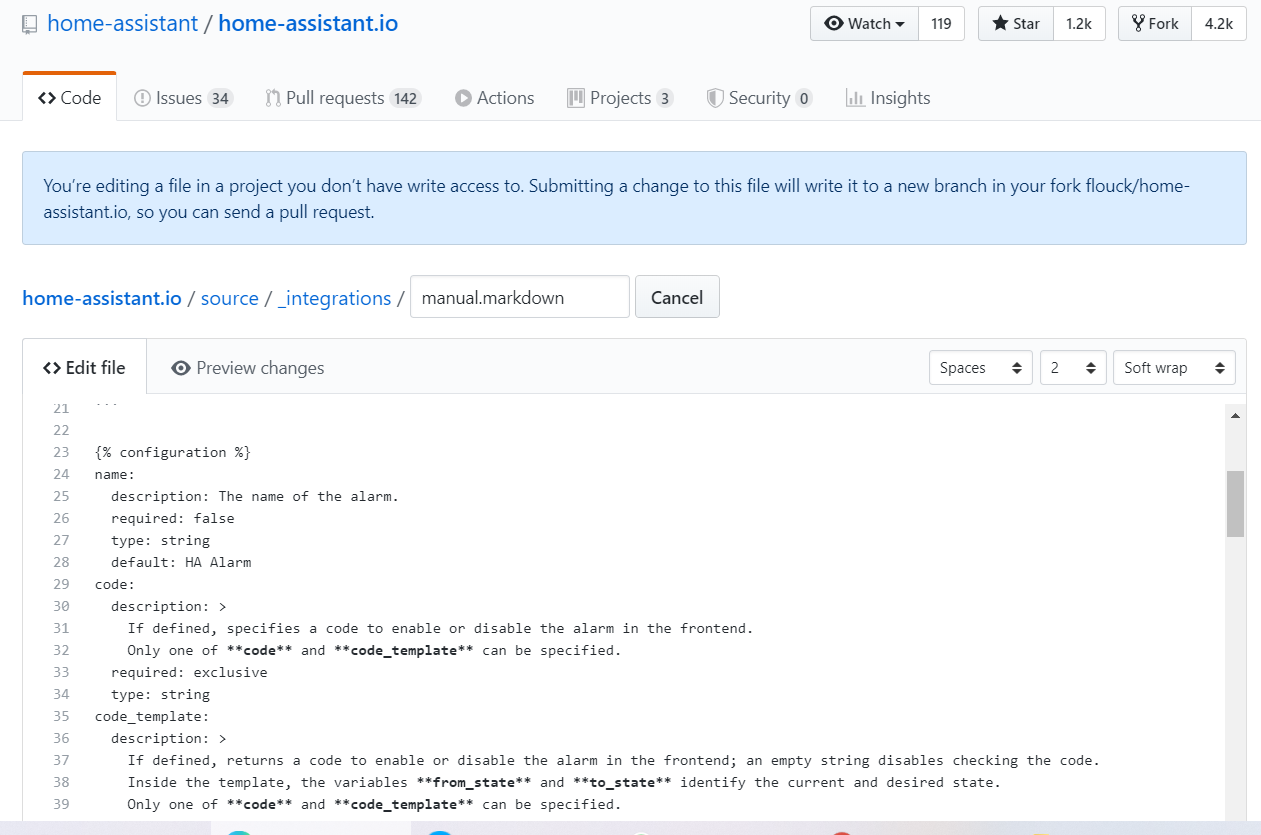This screenshot has width=1261, height=835.
Task: Open the home-assistant owner link
Action: click(x=123, y=23)
